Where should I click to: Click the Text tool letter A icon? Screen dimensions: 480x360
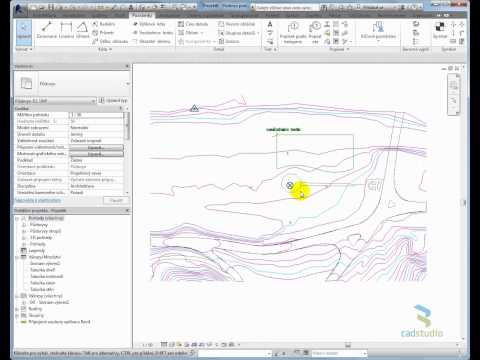coord(270,24)
